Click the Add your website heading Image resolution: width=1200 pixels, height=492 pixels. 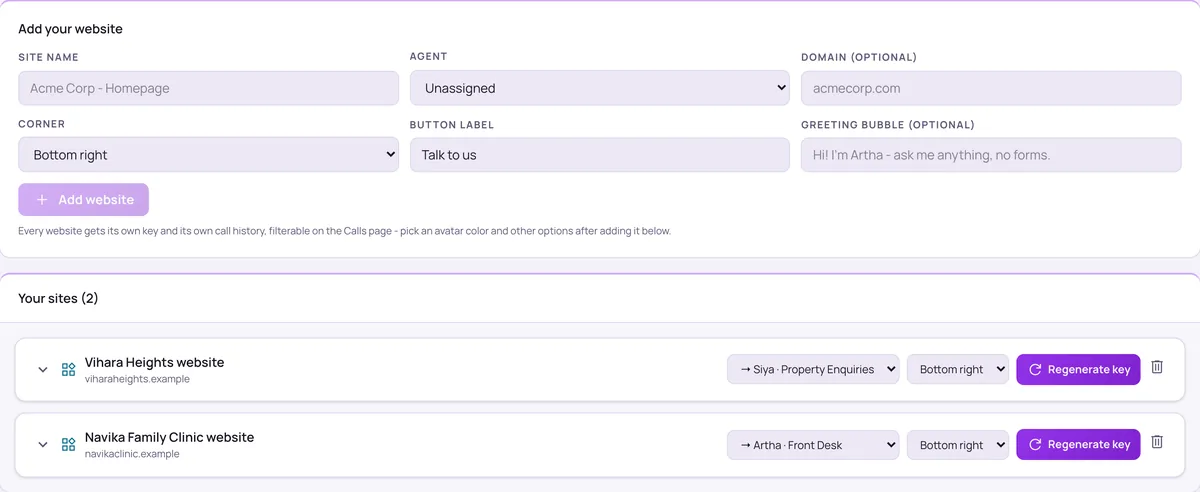(70, 29)
